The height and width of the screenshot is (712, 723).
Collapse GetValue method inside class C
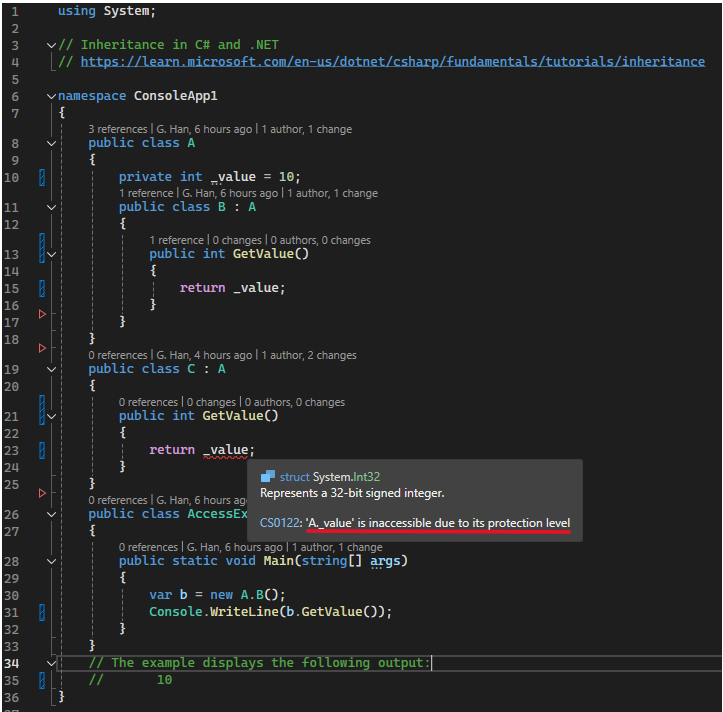pyautogui.click(x=52, y=416)
